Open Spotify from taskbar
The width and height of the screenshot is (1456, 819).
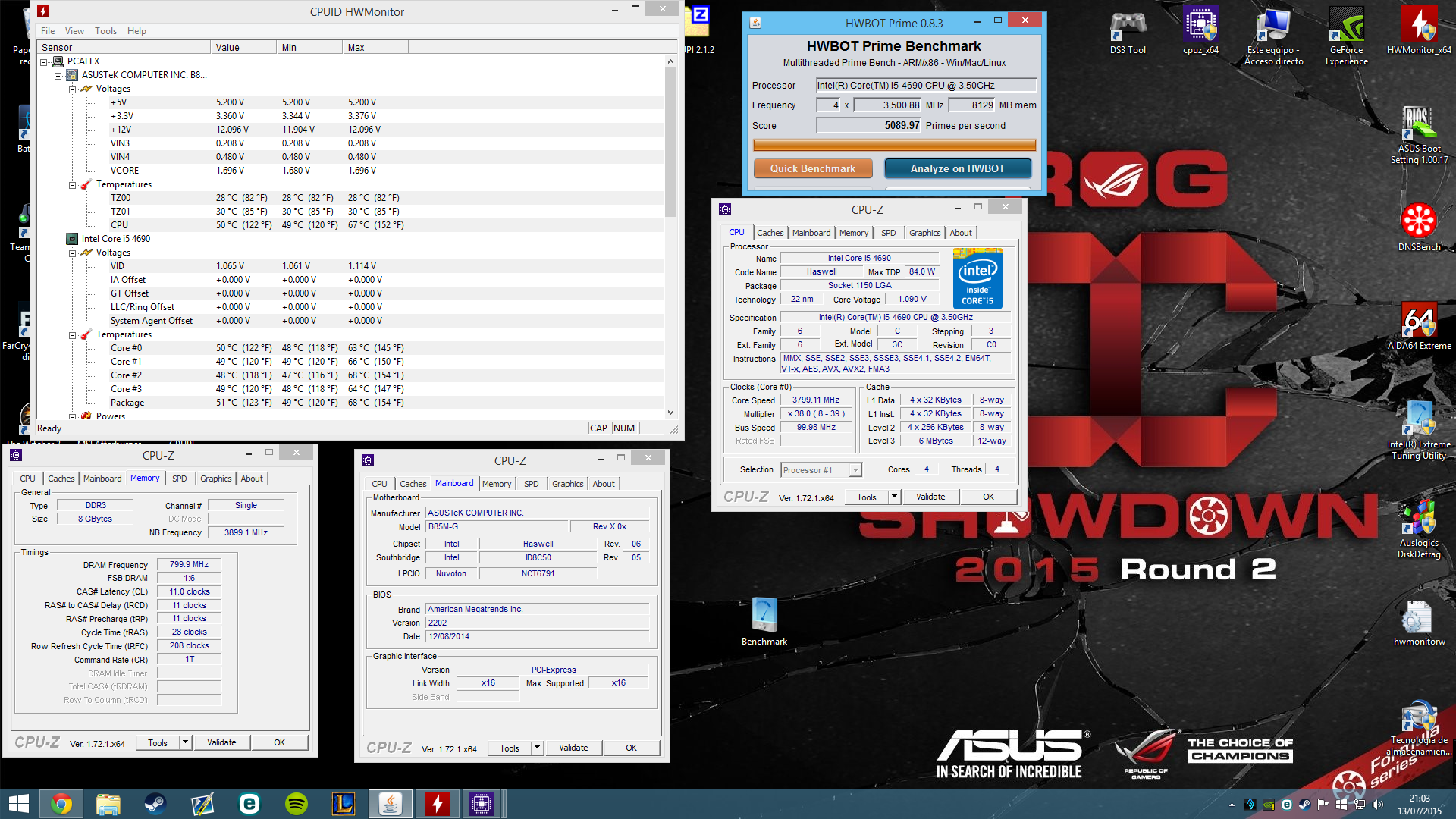click(297, 804)
